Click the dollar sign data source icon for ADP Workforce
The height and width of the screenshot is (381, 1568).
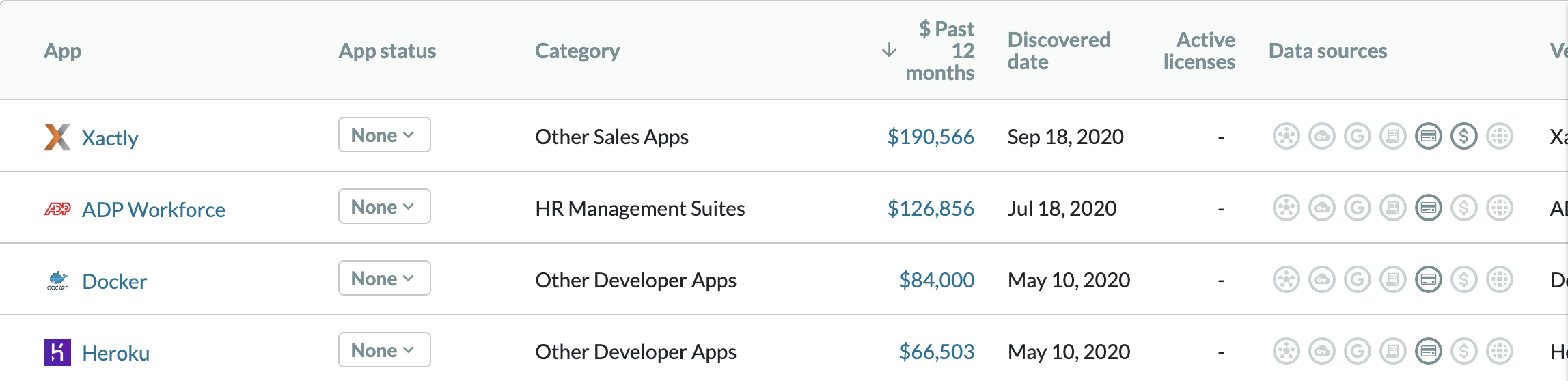point(1463,208)
